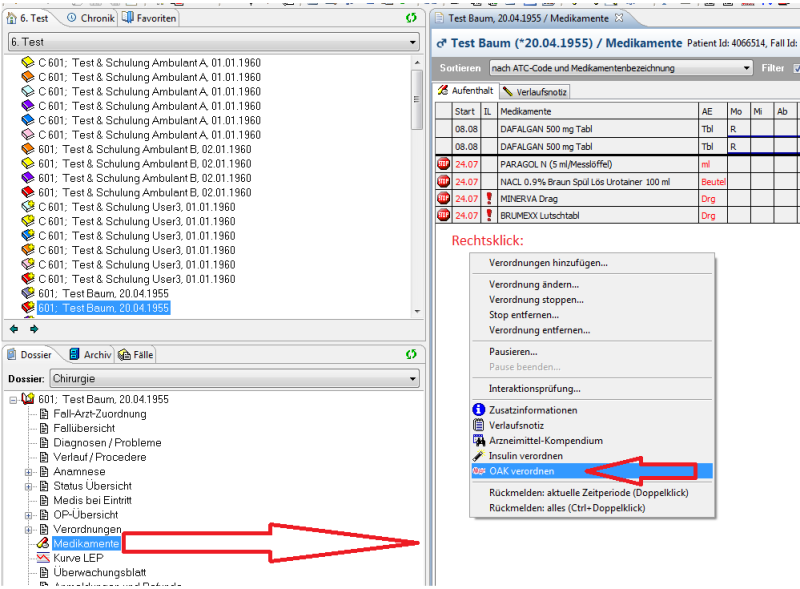Expand the Anamnese tree node

point(29,472)
